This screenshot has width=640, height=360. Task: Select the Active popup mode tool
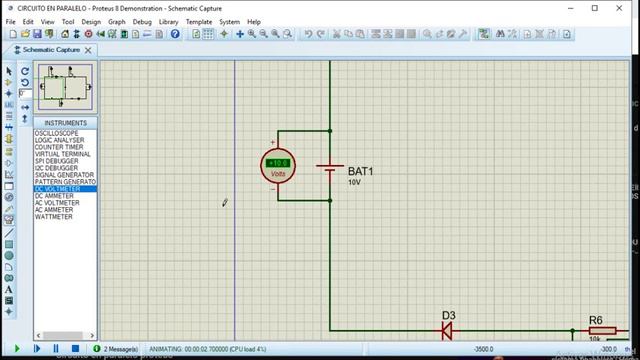click(9, 186)
